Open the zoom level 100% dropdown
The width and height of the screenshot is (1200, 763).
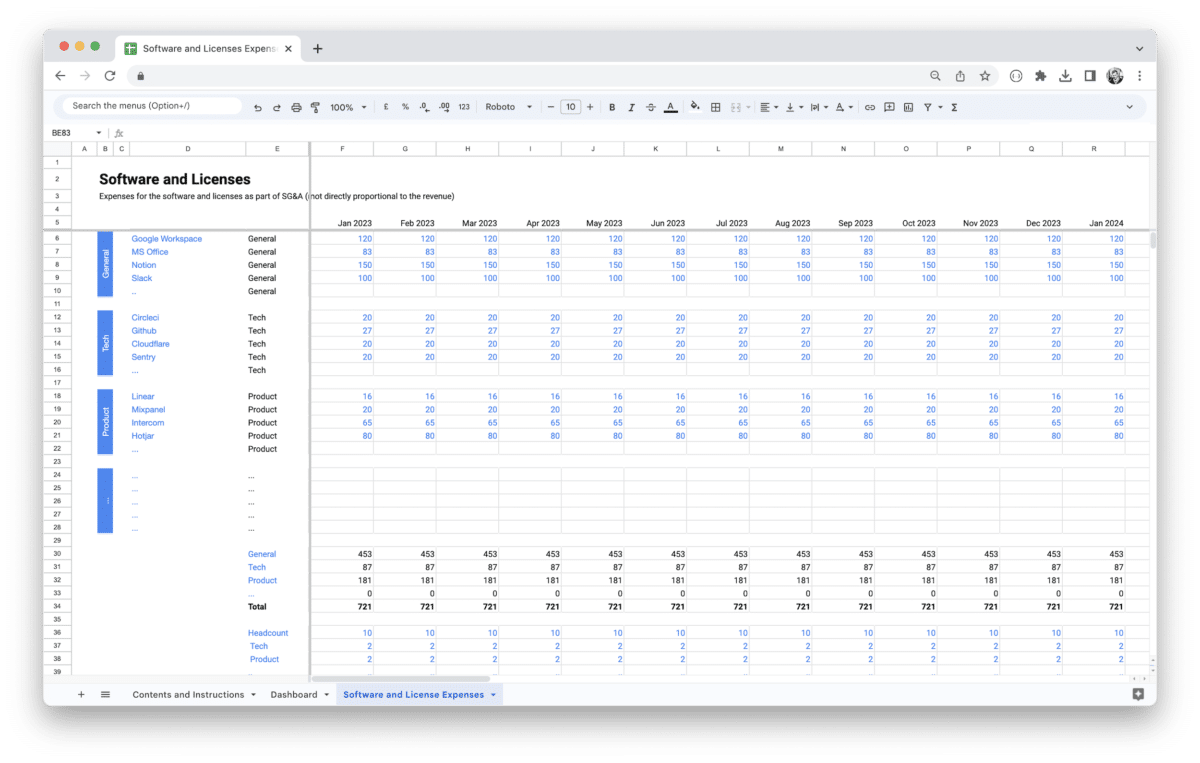pos(346,106)
